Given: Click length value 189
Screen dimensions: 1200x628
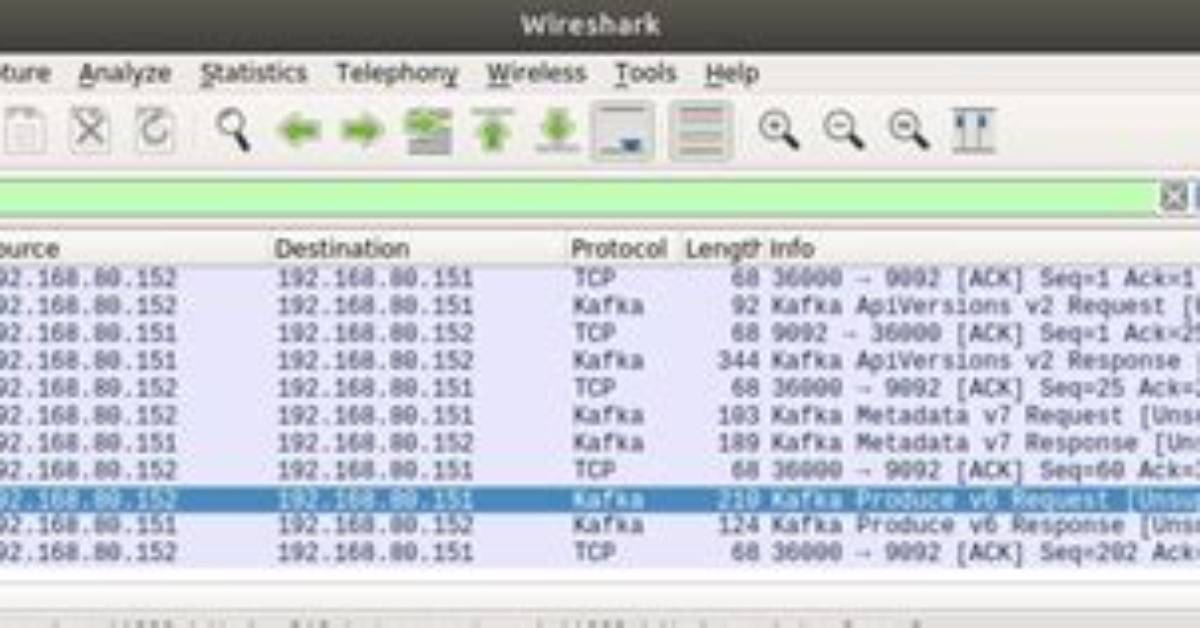Looking at the screenshot, I should tap(738, 443).
